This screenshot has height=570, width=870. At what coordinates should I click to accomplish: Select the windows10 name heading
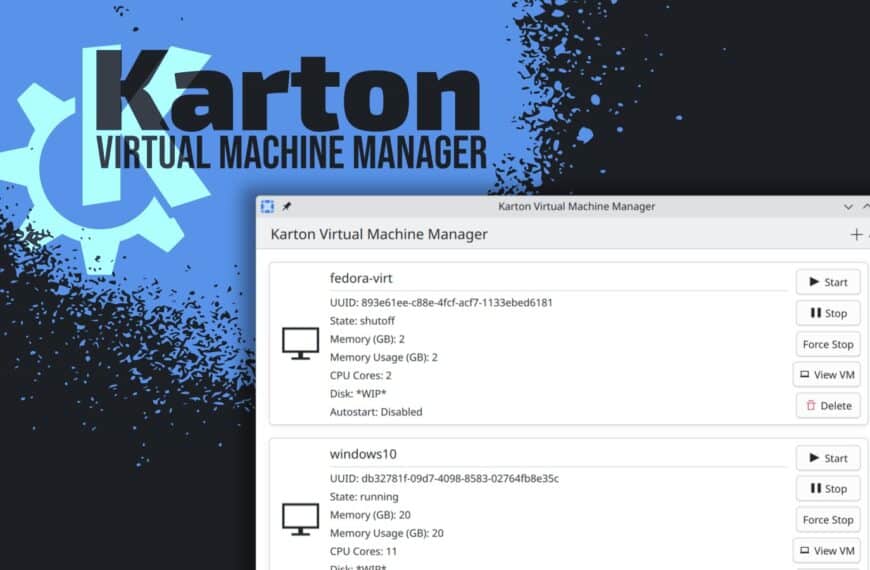(x=363, y=454)
